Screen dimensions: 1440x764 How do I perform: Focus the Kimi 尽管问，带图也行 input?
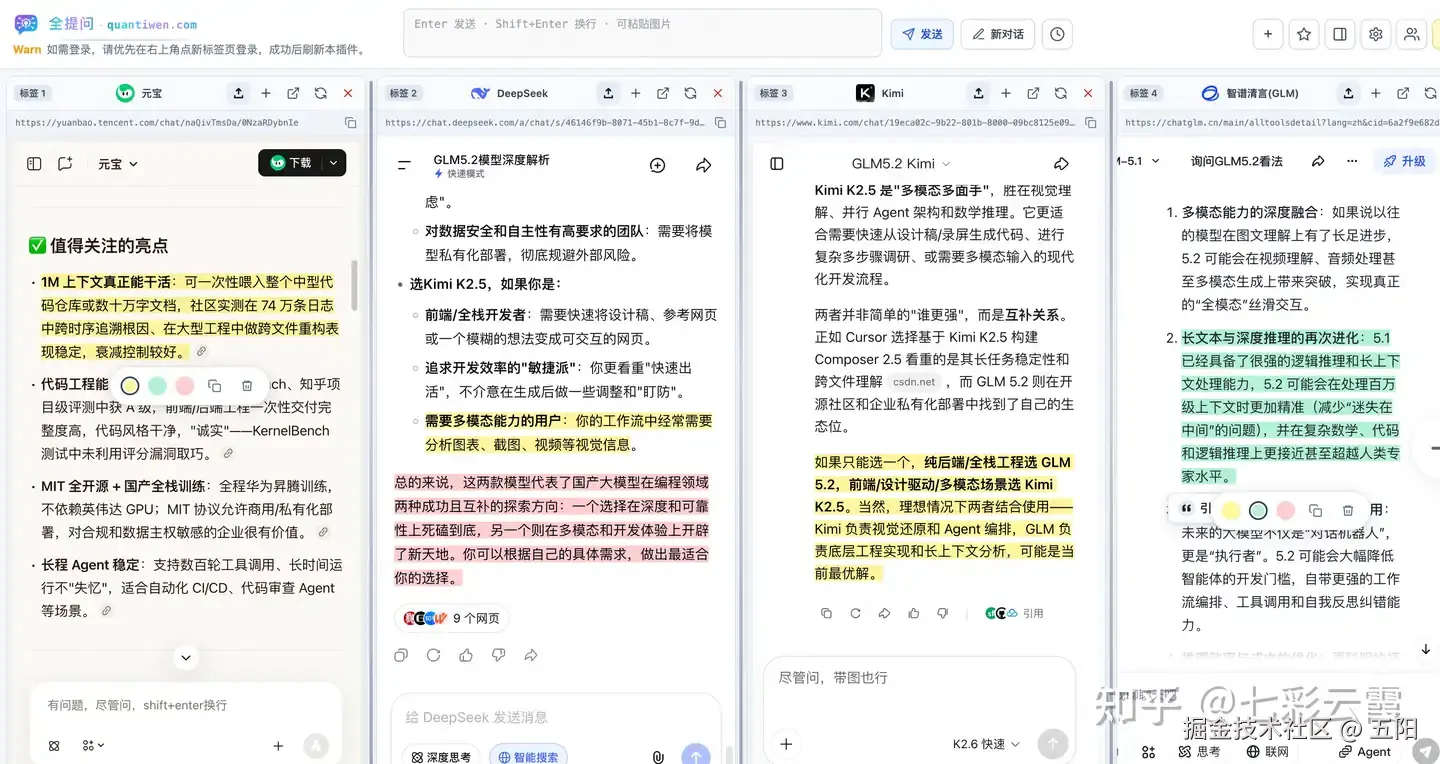point(918,677)
